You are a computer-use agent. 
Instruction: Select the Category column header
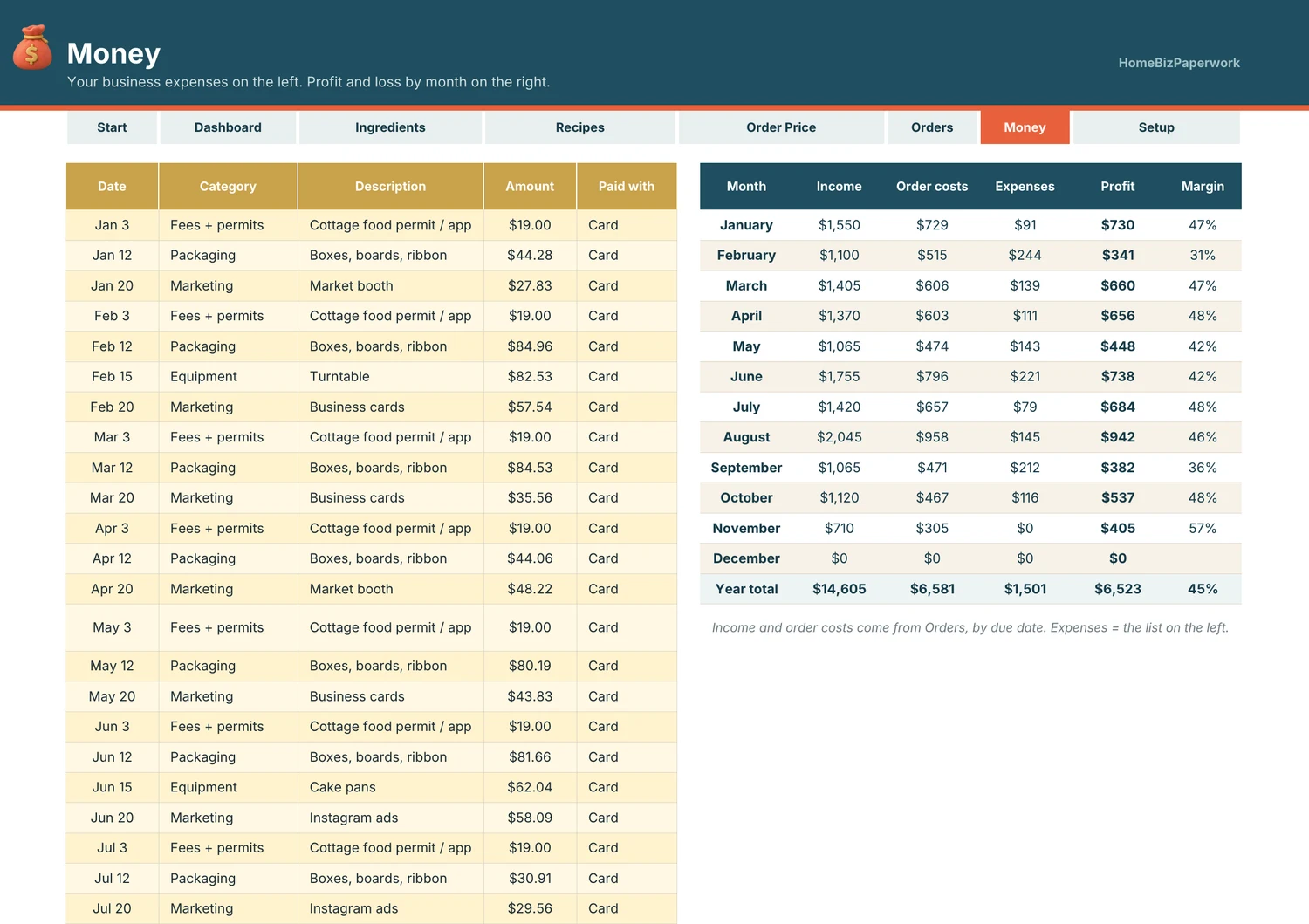(228, 187)
